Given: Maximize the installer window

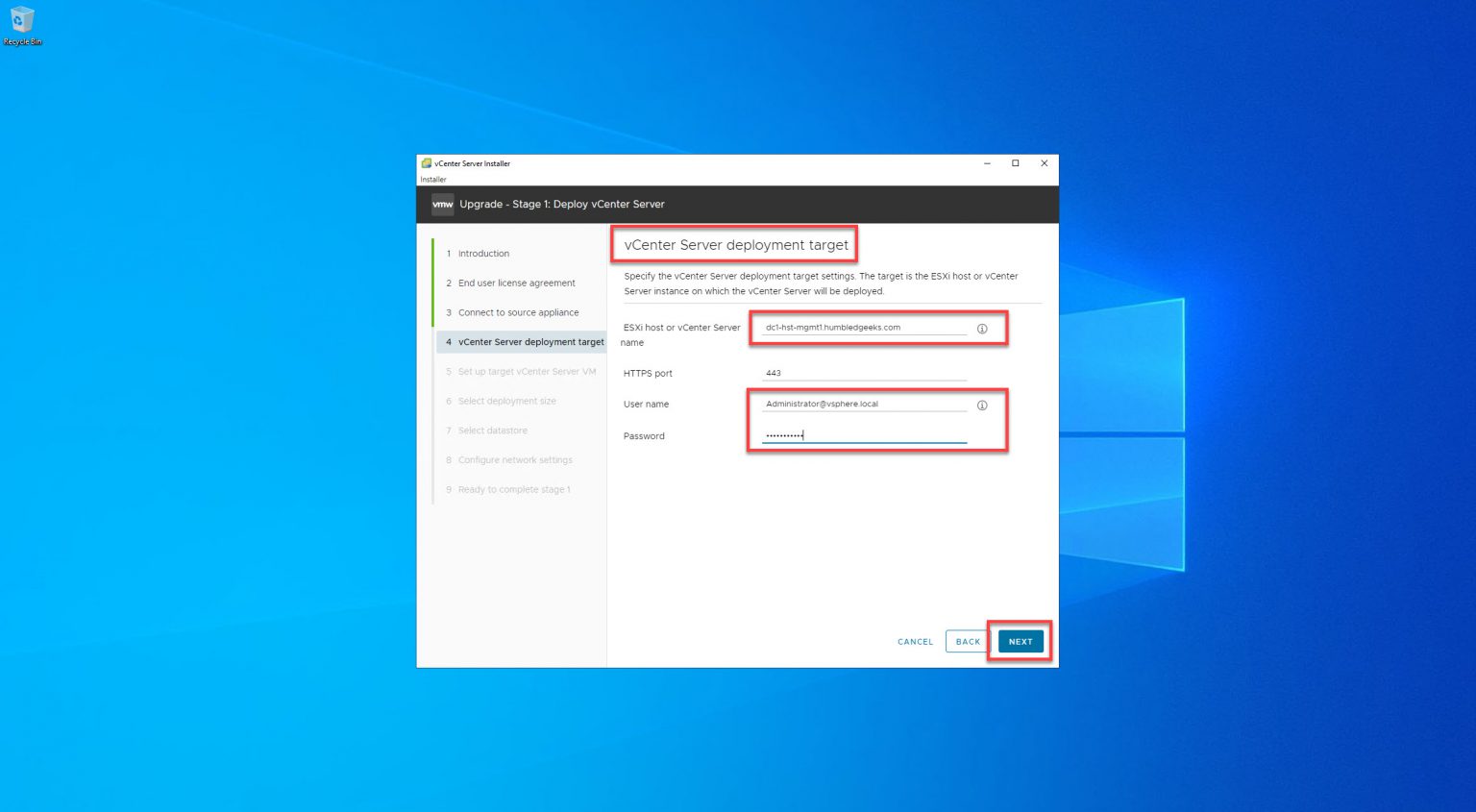Looking at the screenshot, I should [x=1015, y=163].
